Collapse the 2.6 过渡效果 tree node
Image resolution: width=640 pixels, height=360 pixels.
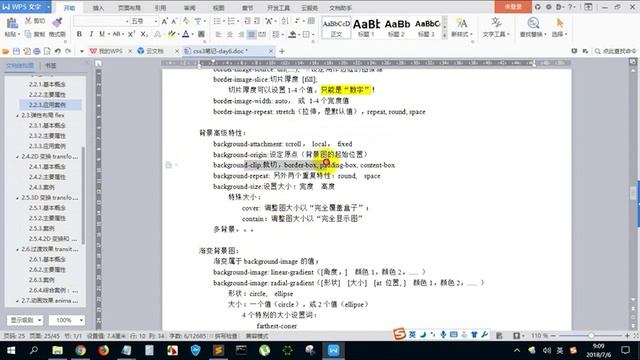click(x=18, y=249)
